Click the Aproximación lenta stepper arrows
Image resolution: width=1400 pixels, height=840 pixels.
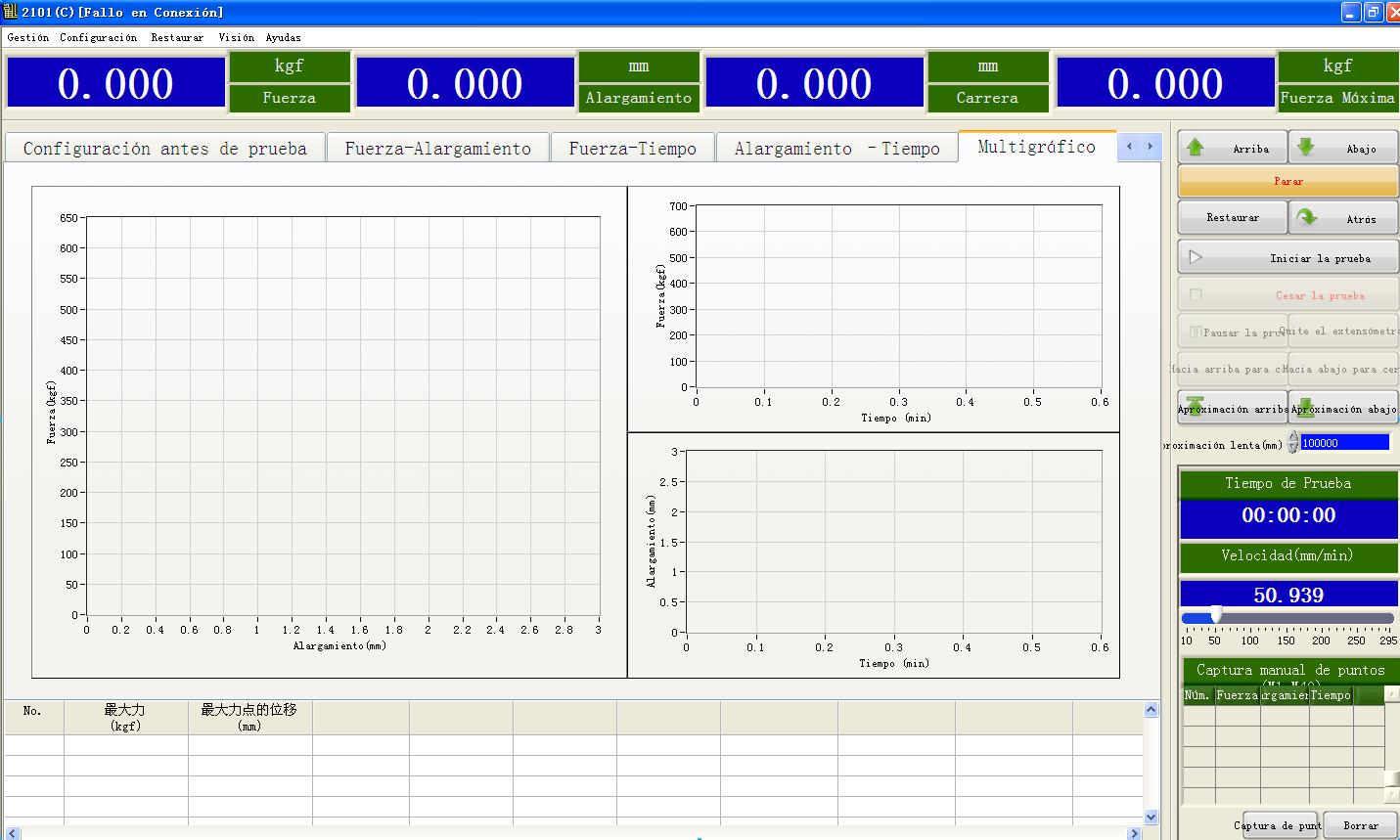click(x=1292, y=443)
